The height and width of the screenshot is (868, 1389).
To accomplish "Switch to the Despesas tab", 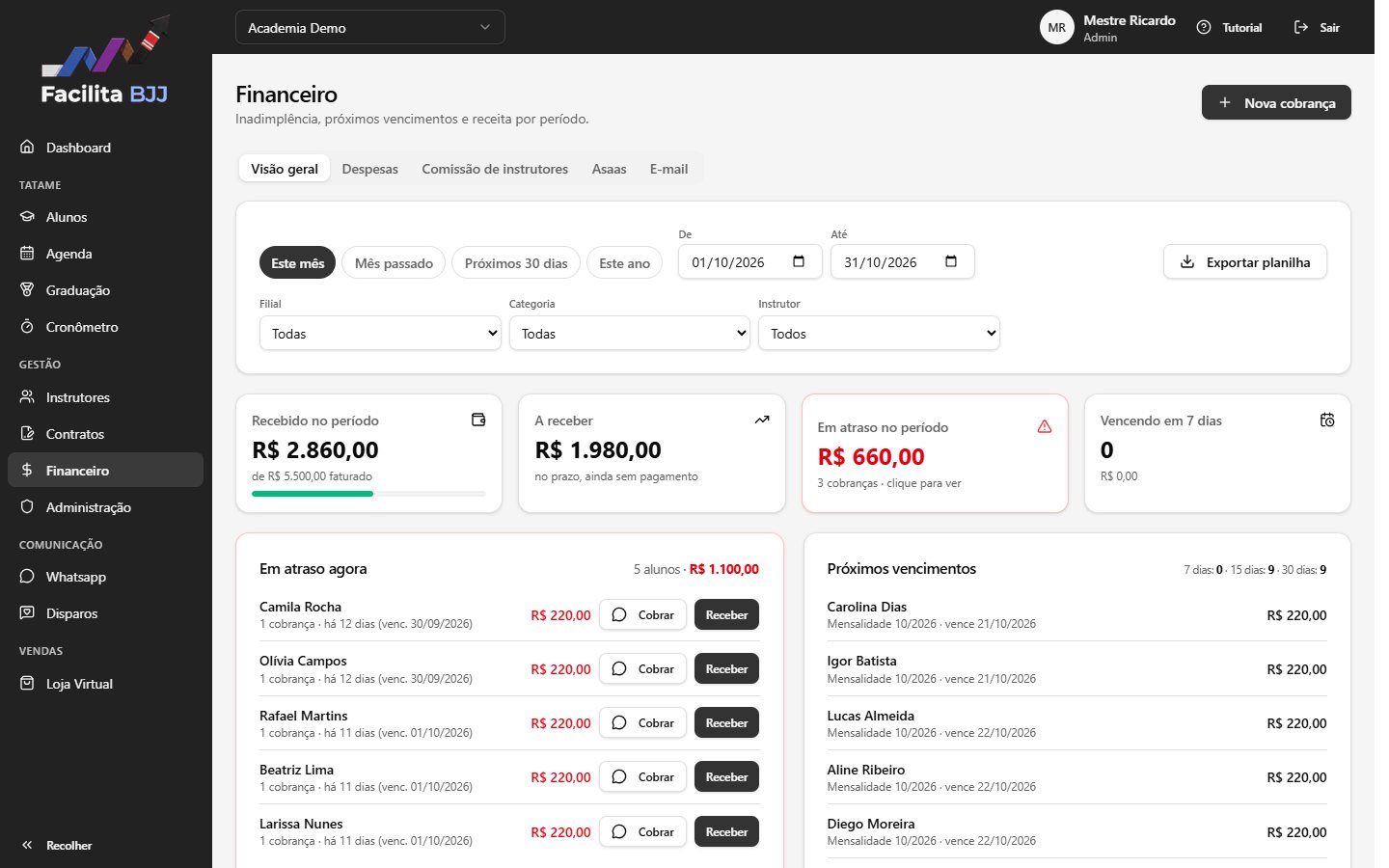I will pyautogui.click(x=369, y=169).
